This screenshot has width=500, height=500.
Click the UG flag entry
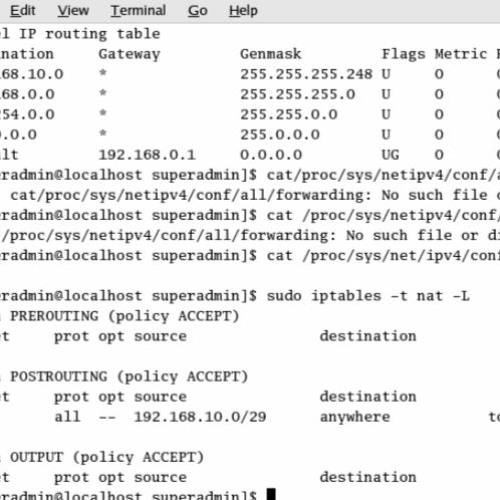[390, 155]
